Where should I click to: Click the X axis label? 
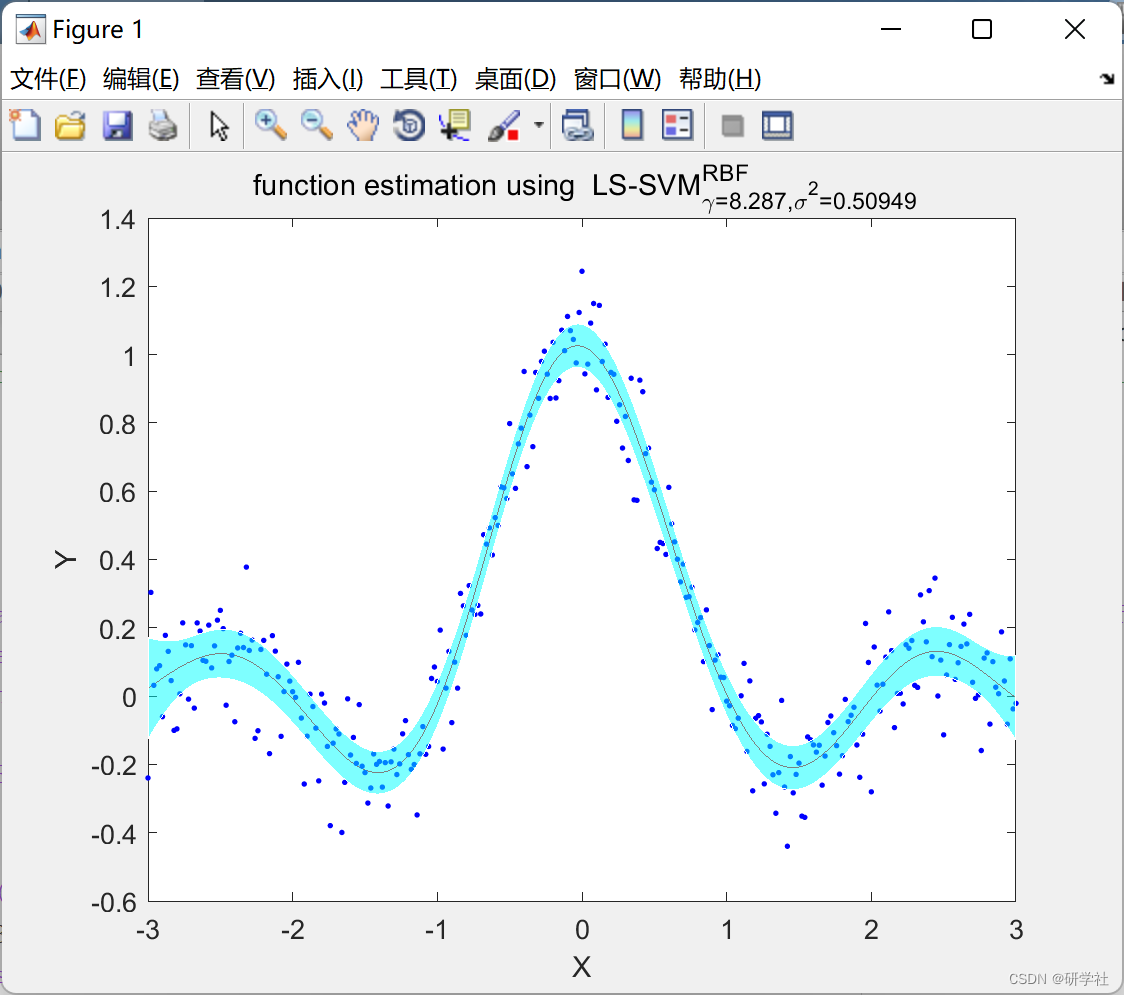tap(581, 966)
